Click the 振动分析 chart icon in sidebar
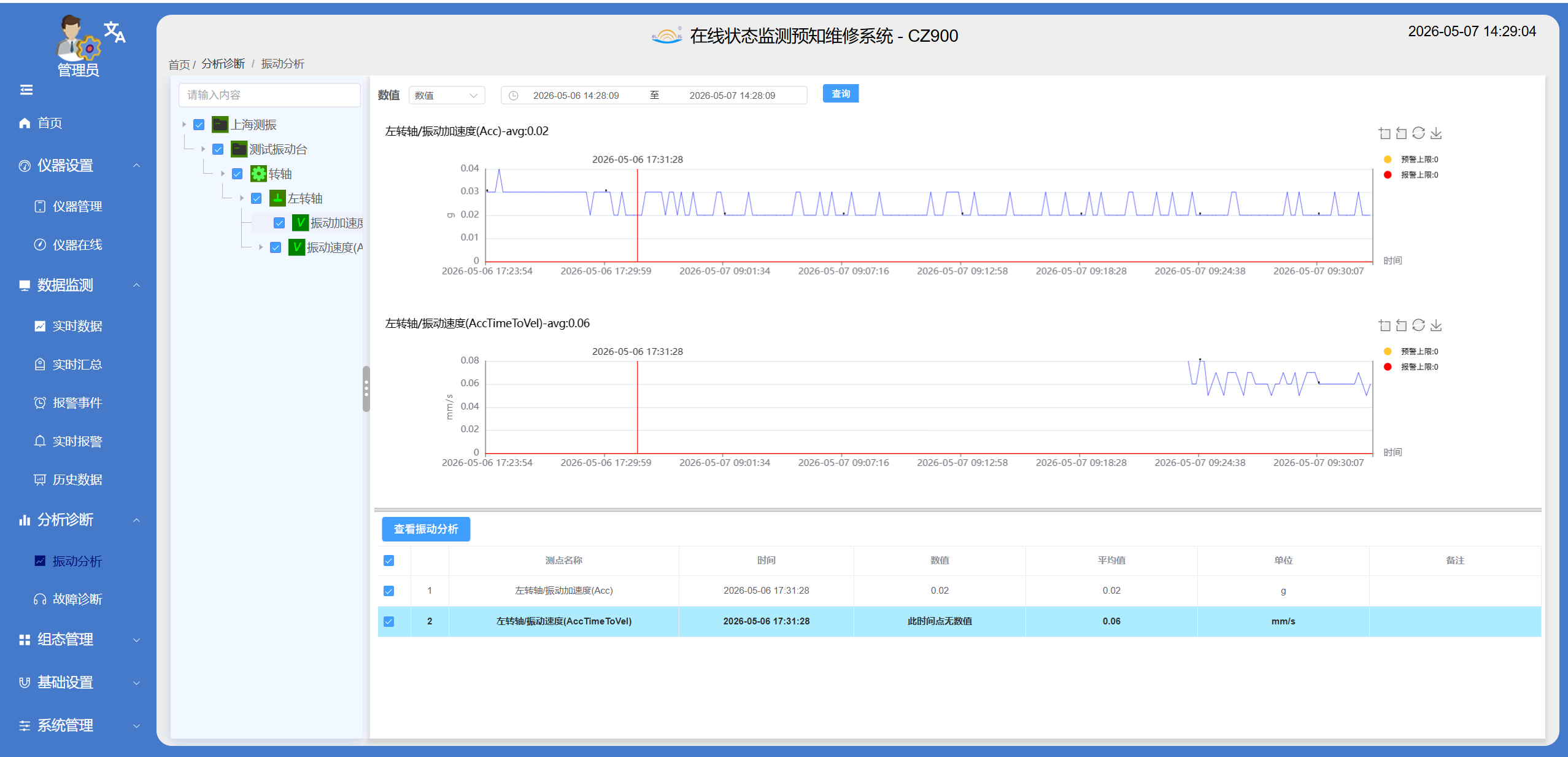The width and height of the screenshot is (1568, 757). [40, 561]
